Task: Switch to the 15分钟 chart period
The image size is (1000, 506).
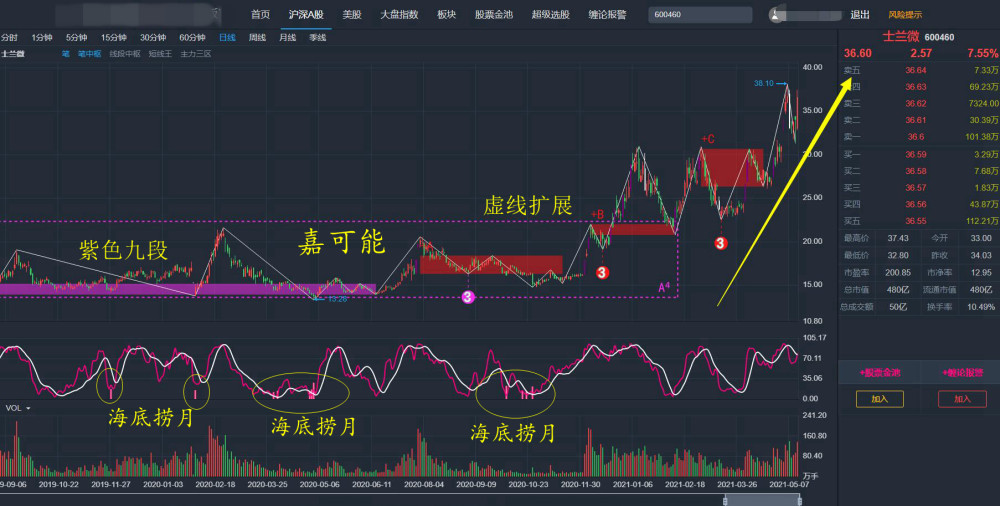Action: [114, 38]
